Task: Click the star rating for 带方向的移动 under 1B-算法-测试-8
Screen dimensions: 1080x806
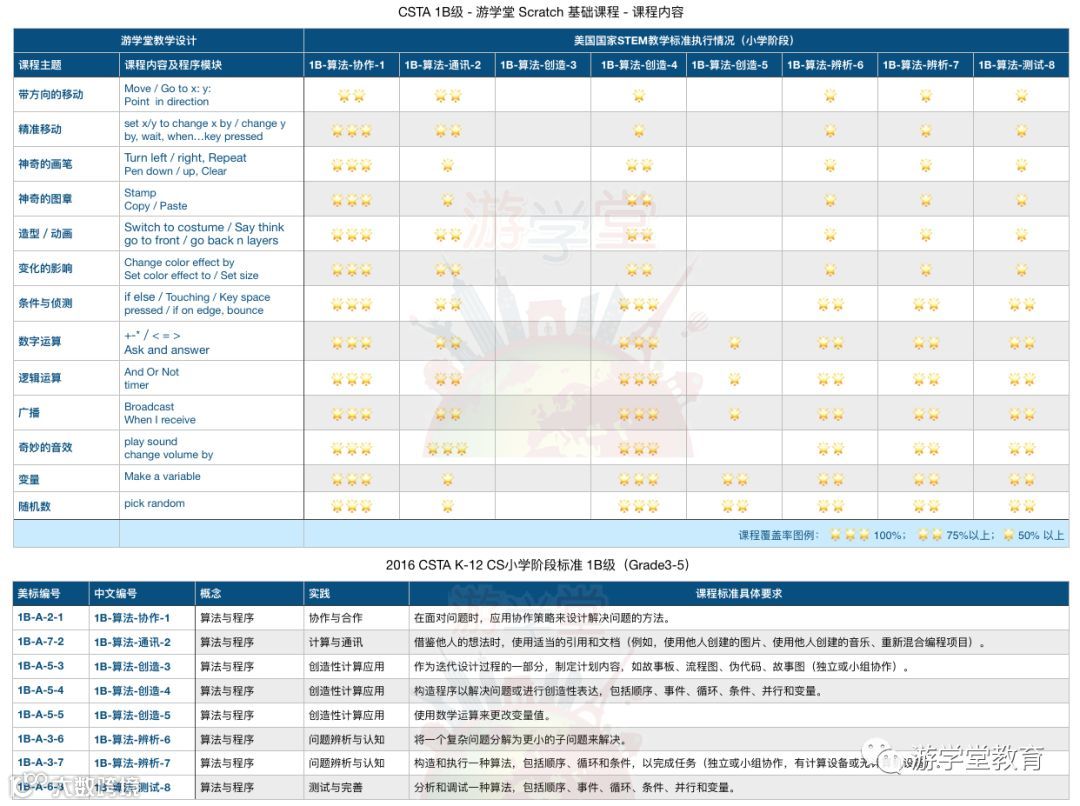Action: (1021, 96)
